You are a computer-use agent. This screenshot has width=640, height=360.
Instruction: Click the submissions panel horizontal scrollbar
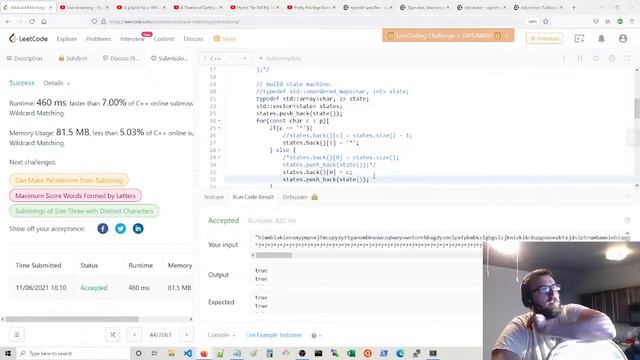click(x=72, y=319)
